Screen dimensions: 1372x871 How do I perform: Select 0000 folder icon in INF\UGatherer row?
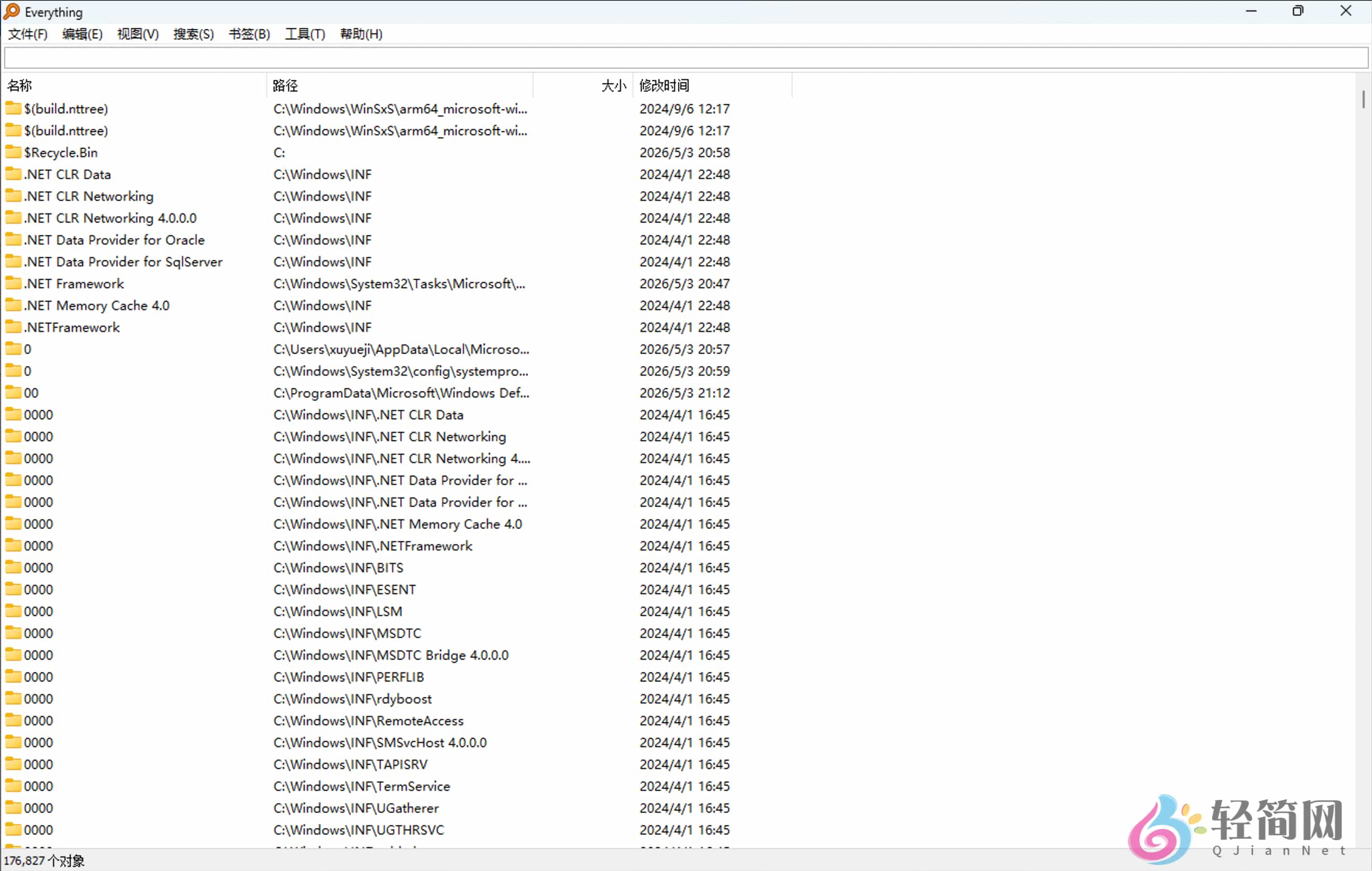13,807
